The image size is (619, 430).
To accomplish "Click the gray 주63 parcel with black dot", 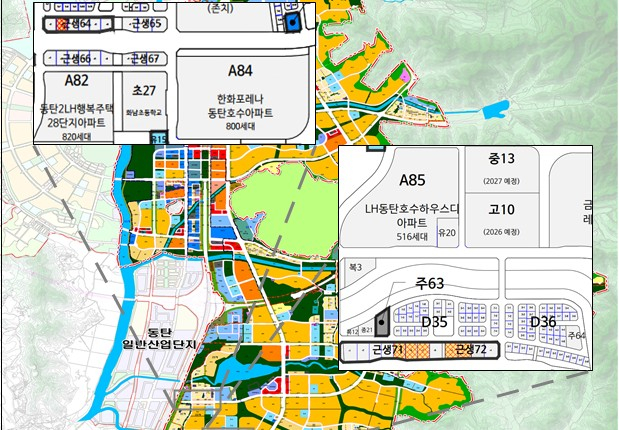I will tap(382, 322).
